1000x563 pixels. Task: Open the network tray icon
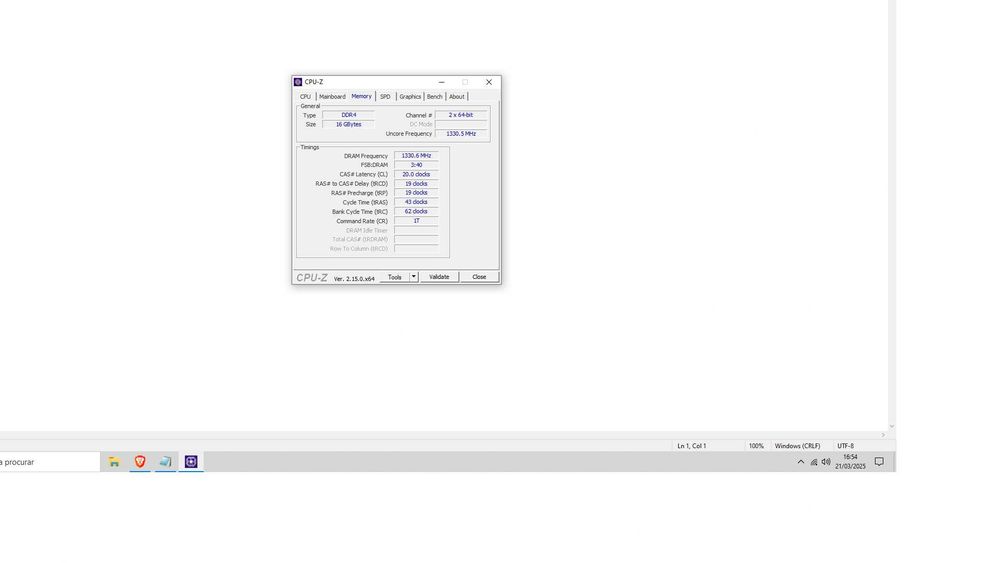(814, 462)
